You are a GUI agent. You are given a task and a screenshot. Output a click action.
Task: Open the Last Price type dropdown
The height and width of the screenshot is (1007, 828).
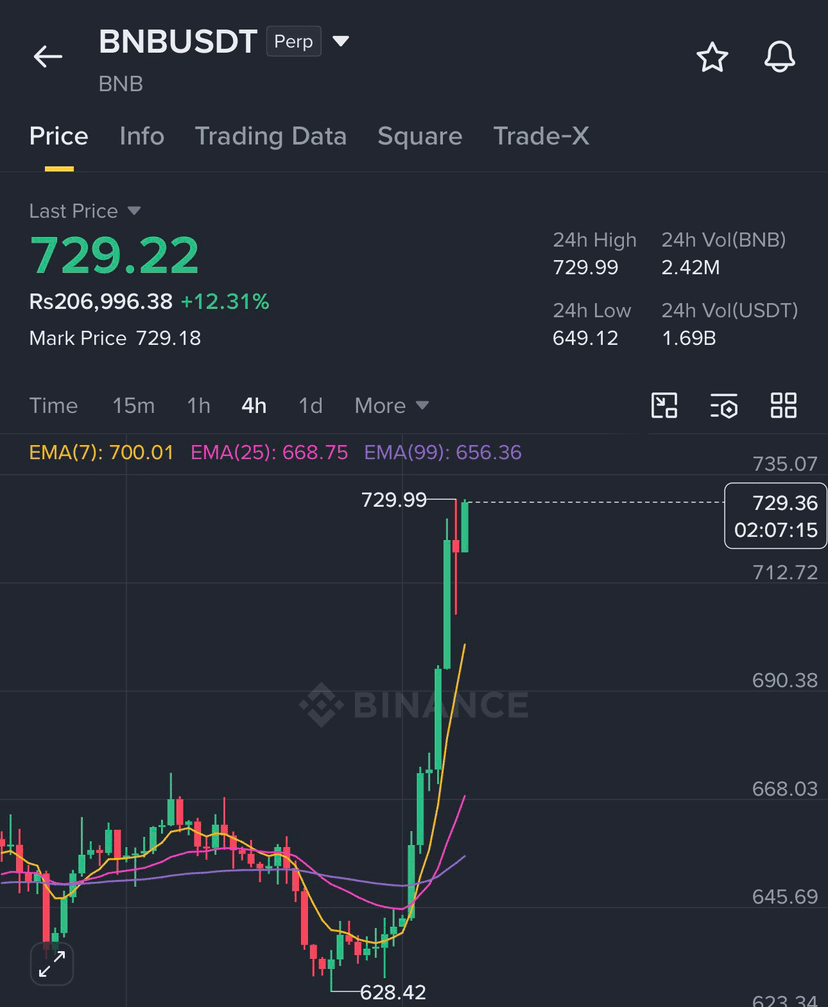134,211
